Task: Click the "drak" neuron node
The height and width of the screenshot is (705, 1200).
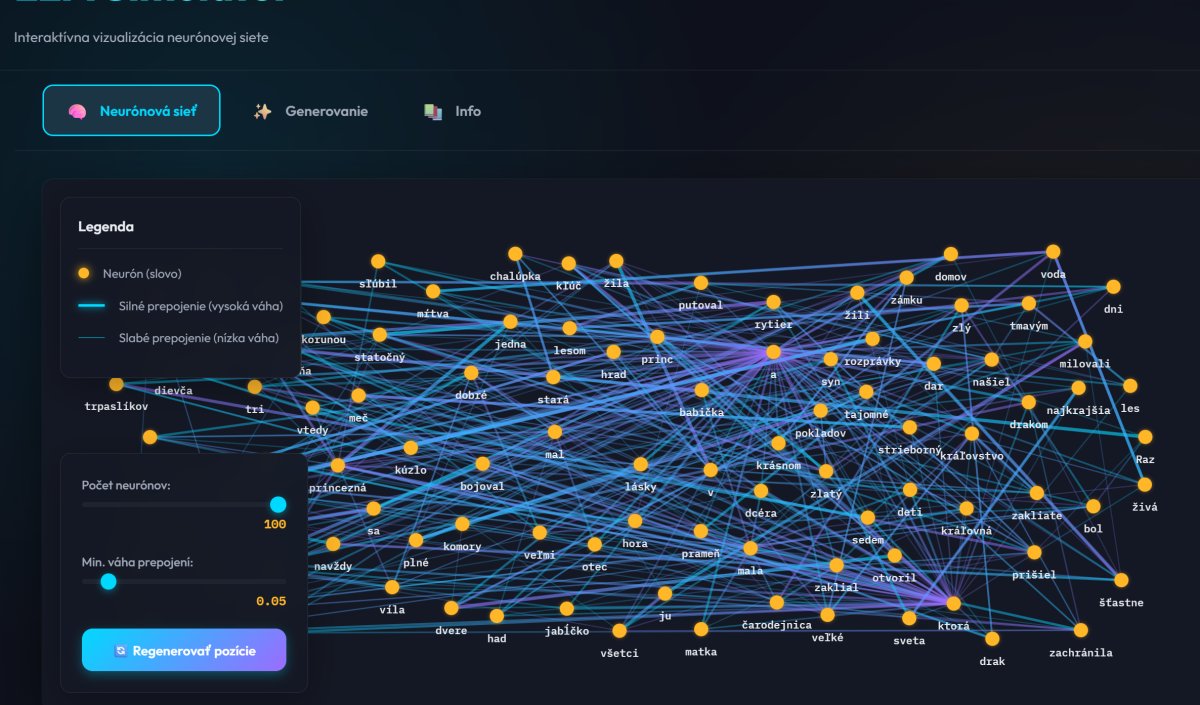Action: click(992, 639)
